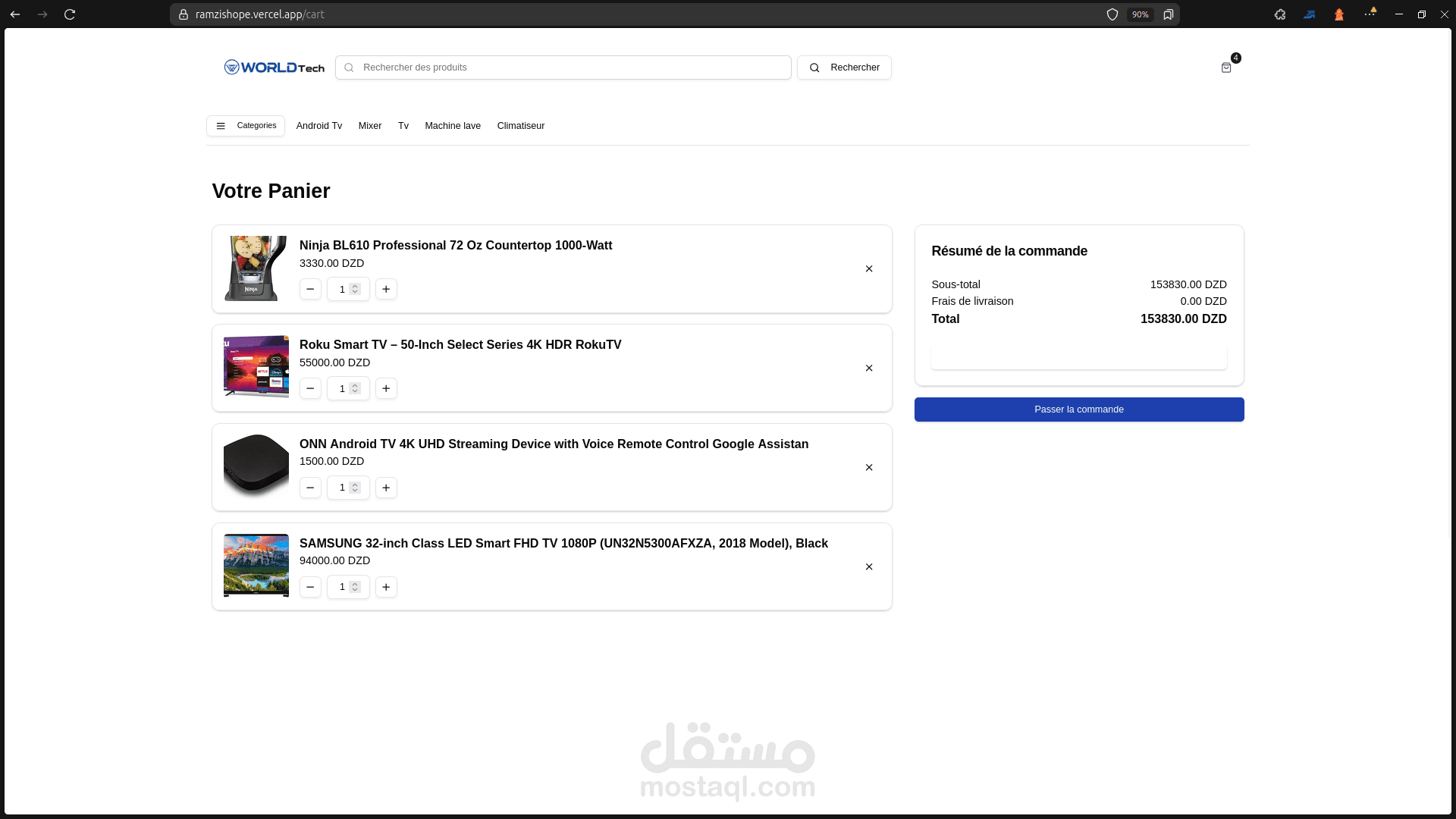Click the Sous-total label

coord(955,284)
